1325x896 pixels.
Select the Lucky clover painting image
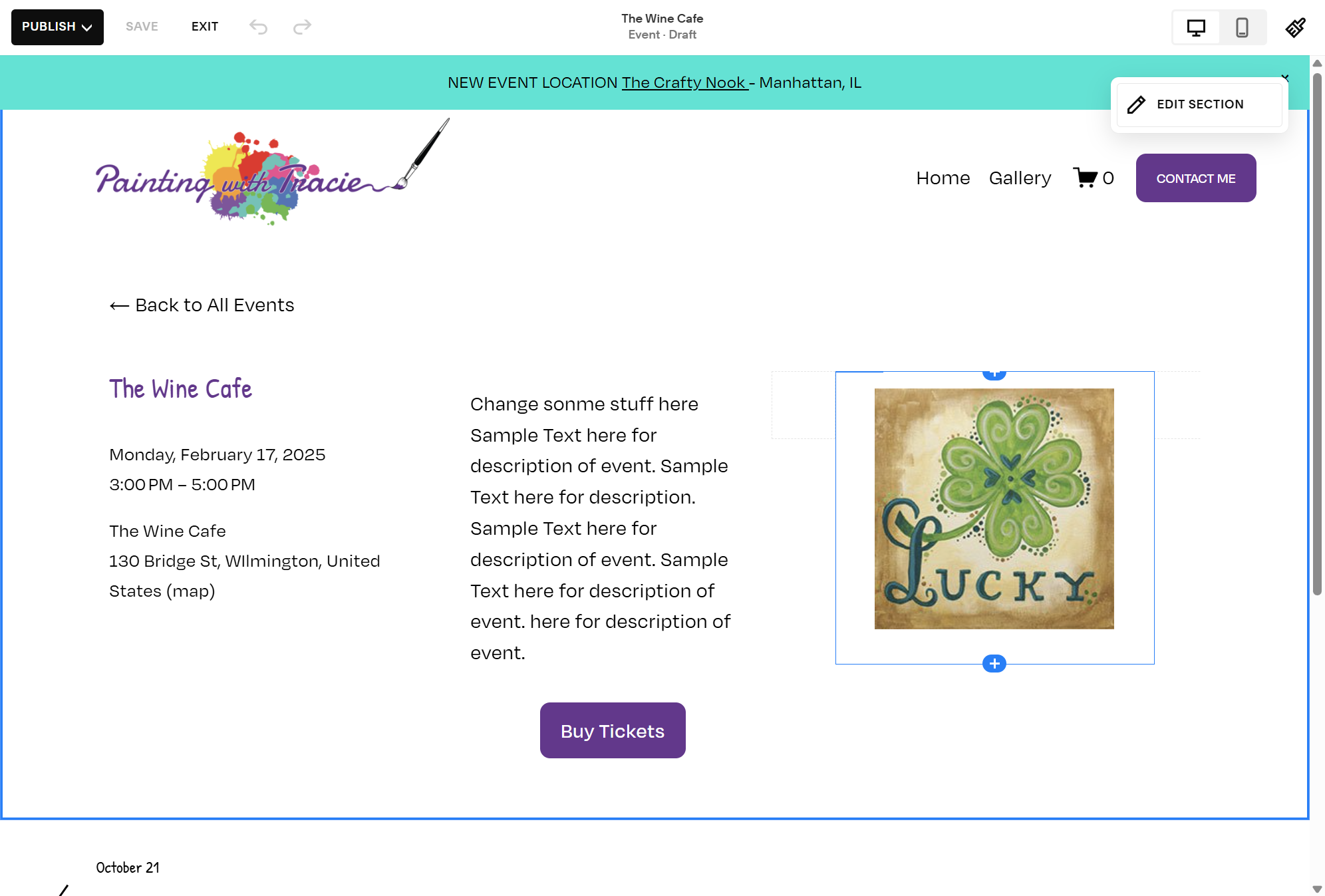tap(994, 509)
